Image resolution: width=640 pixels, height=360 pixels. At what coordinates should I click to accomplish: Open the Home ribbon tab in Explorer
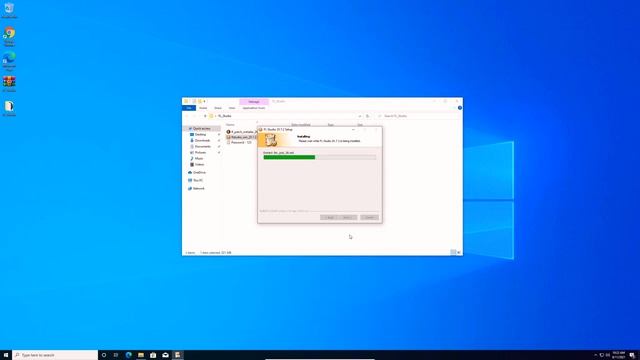[203, 108]
